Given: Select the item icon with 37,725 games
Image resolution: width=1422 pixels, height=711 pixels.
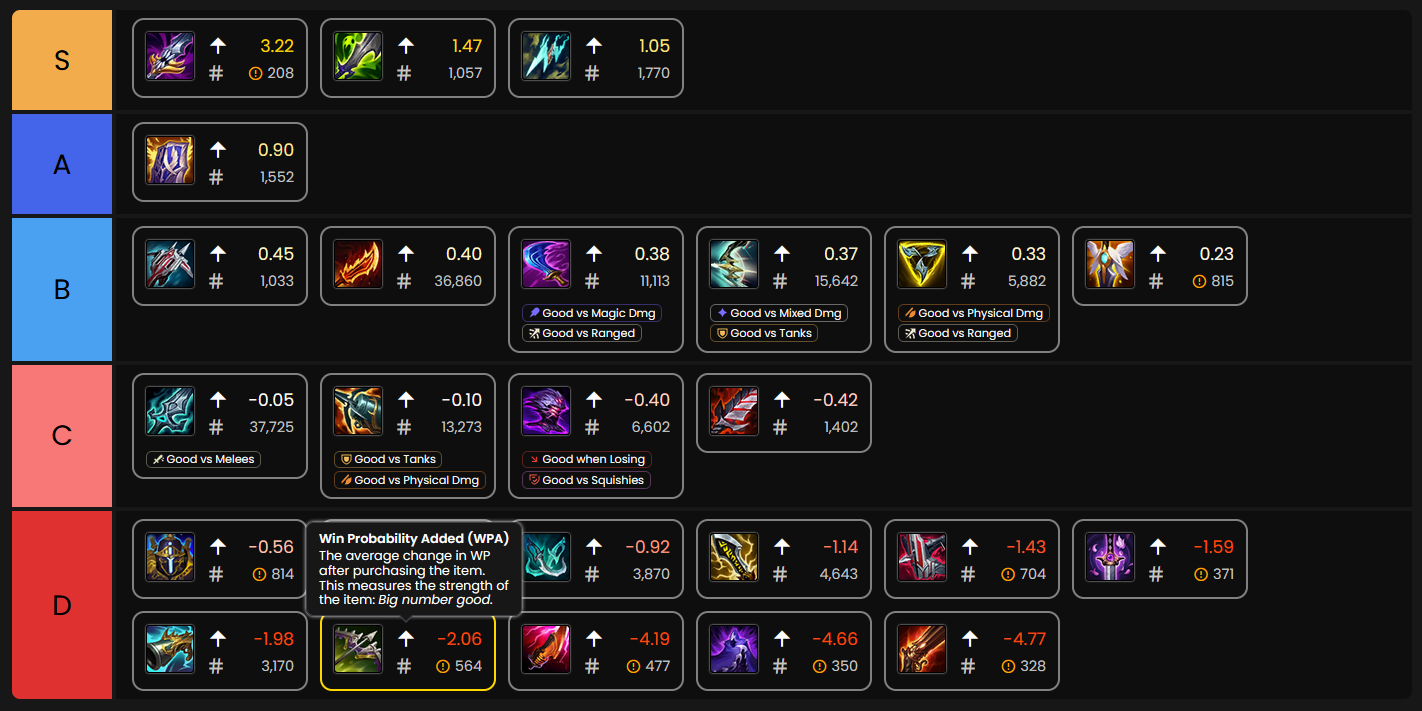Looking at the screenshot, I should tap(170, 411).
